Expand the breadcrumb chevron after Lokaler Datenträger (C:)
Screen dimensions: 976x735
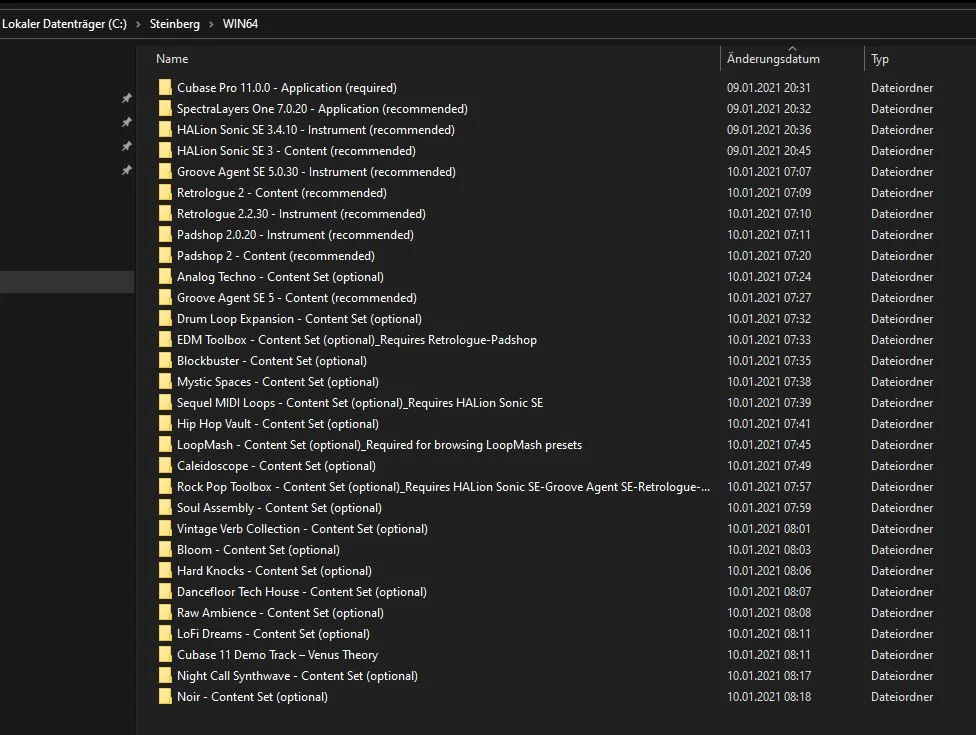(x=138, y=24)
